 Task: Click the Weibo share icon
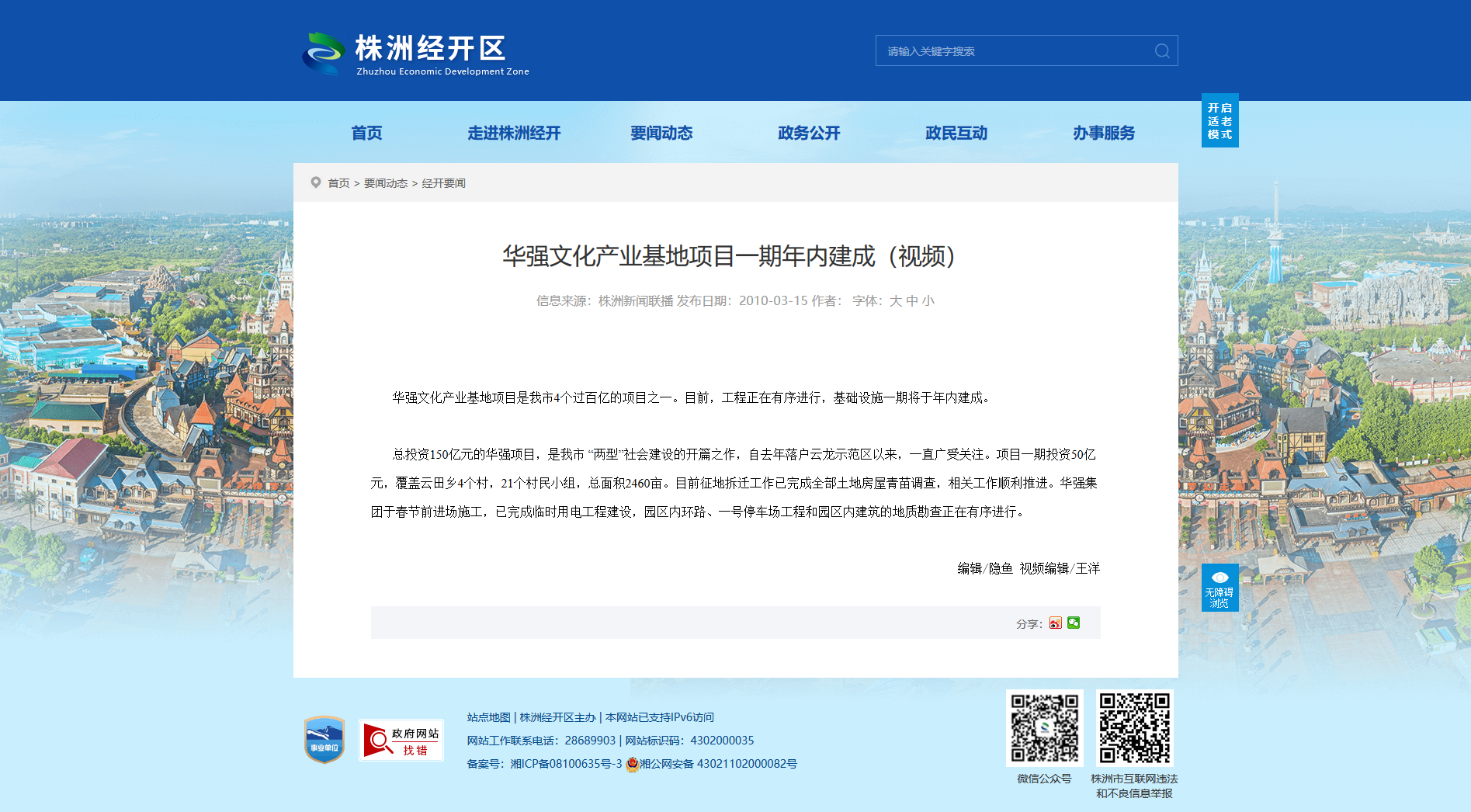1055,623
